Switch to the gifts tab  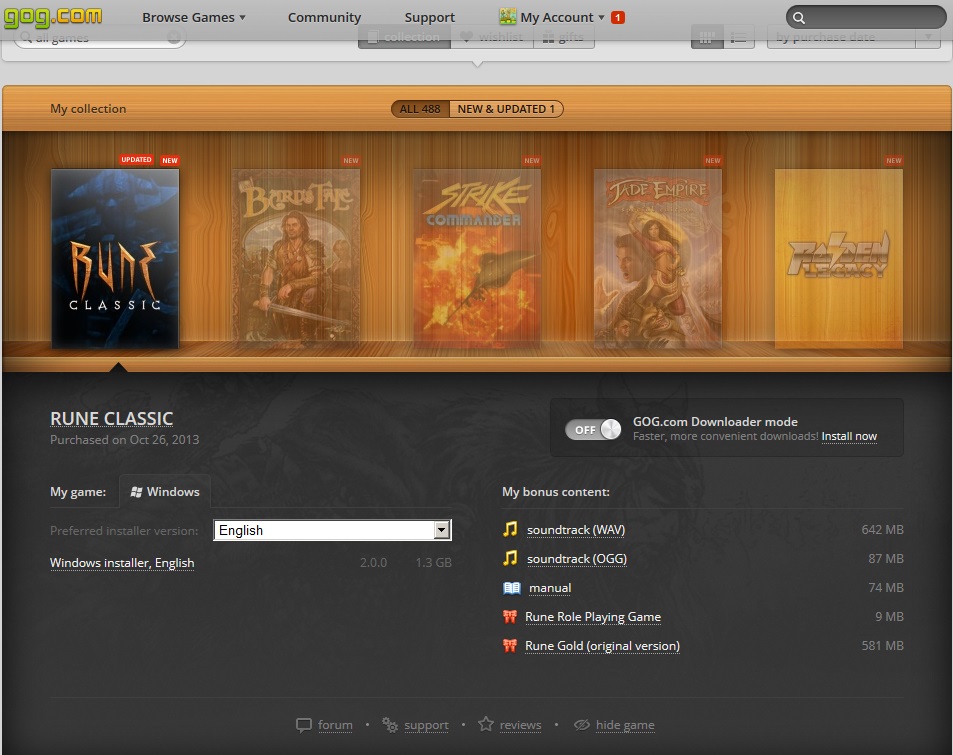(563, 37)
